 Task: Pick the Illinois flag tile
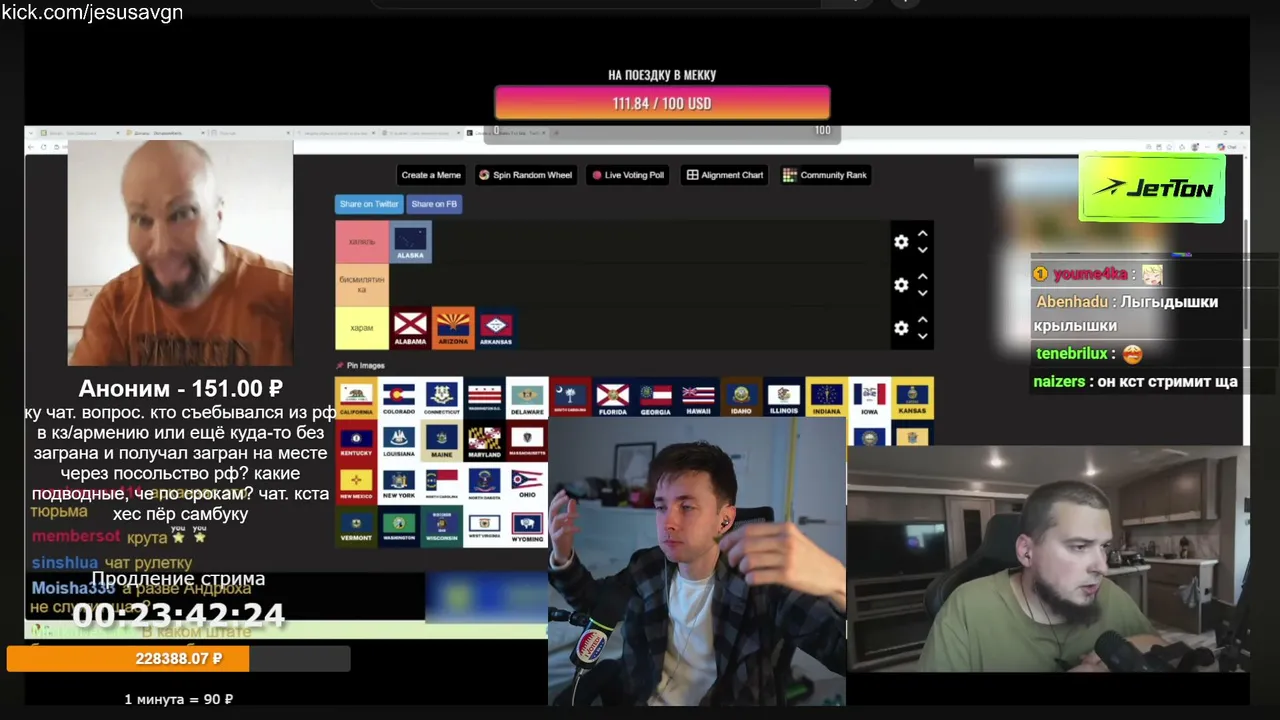click(x=784, y=398)
